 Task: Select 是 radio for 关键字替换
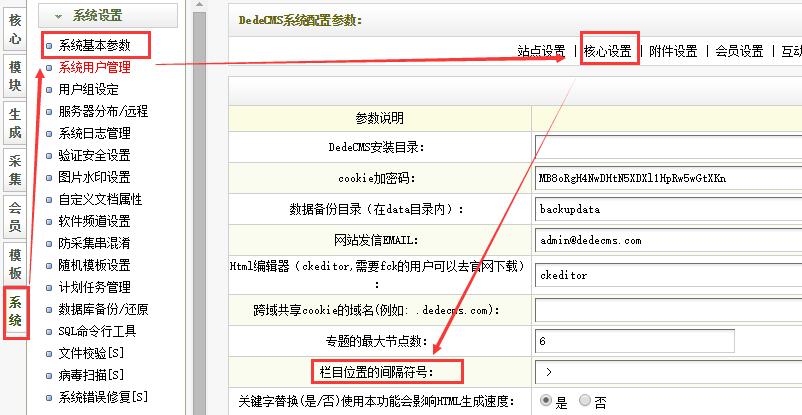click(546, 400)
